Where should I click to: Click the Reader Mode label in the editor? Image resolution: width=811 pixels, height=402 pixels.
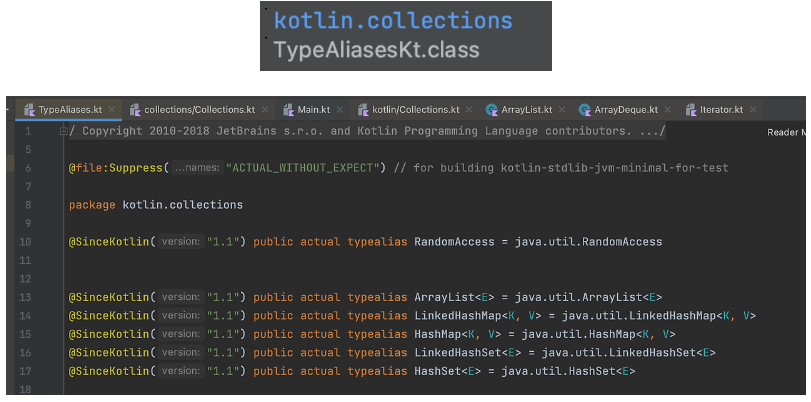[x=786, y=132]
